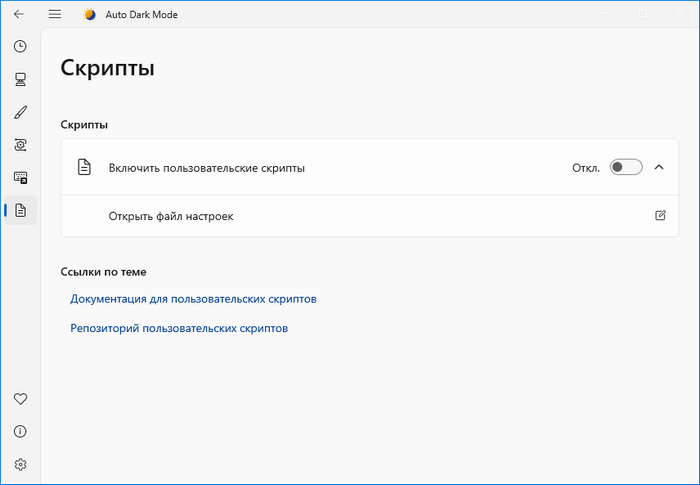
Task: Open the Personalization brush icon
Action: (x=21, y=112)
